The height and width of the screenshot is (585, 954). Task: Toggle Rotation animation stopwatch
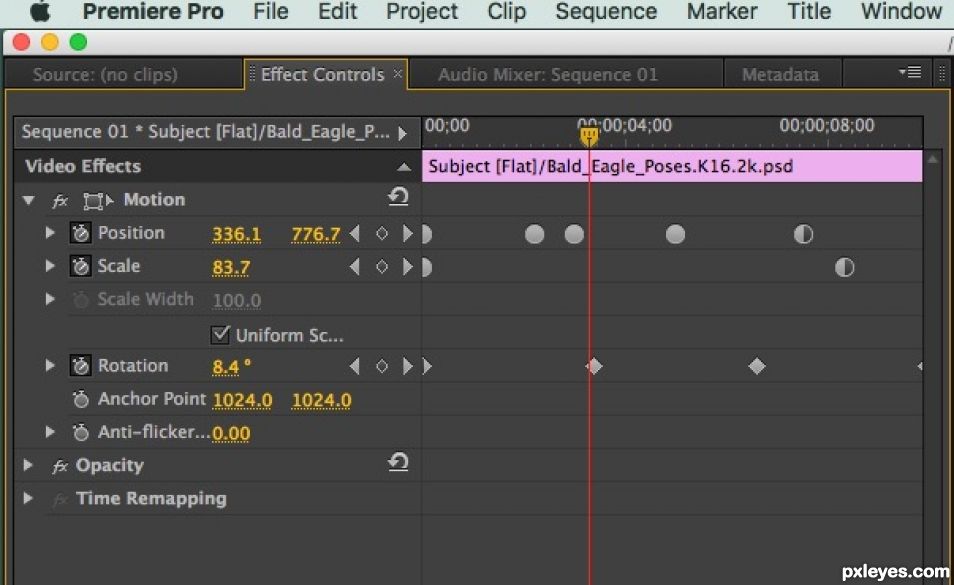click(x=80, y=365)
